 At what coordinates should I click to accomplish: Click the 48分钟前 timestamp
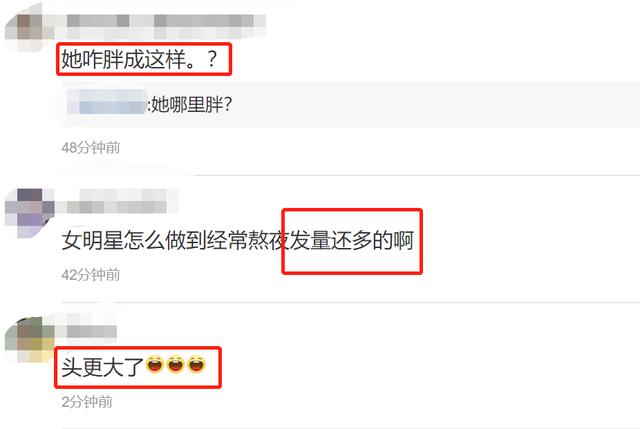91,147
